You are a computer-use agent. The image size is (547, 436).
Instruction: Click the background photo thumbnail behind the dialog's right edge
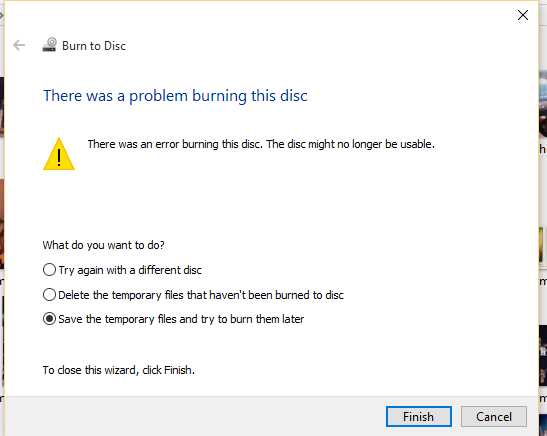pos(543,105)
